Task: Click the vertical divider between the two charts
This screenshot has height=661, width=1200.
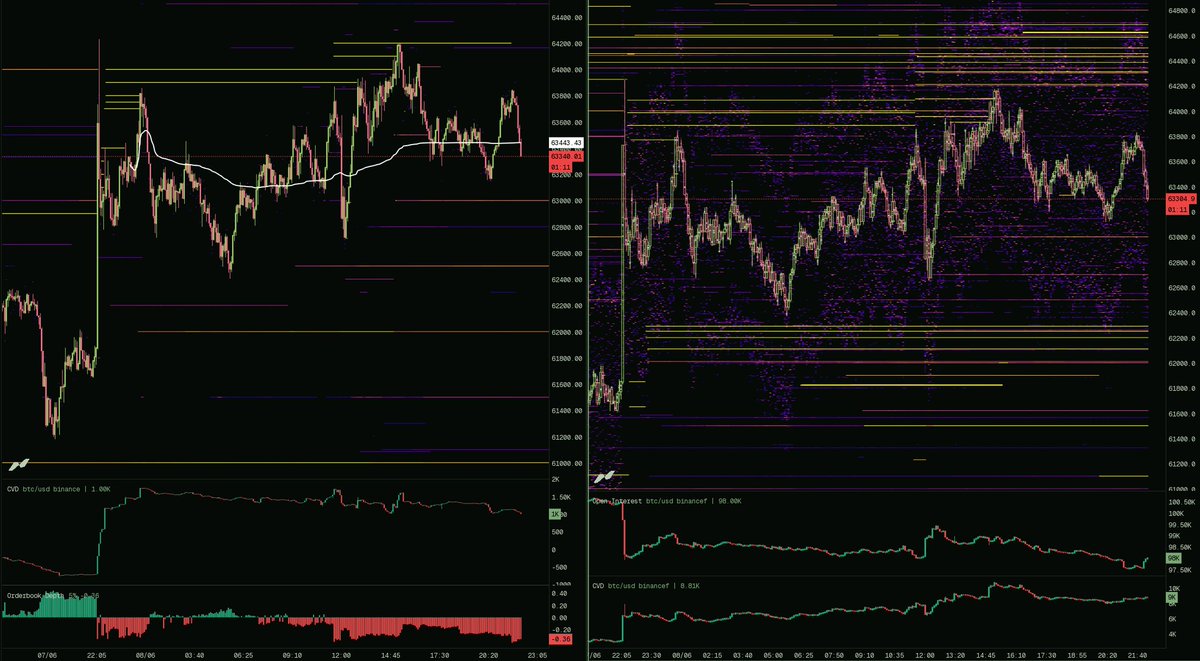Action: (x=588, y=330)
